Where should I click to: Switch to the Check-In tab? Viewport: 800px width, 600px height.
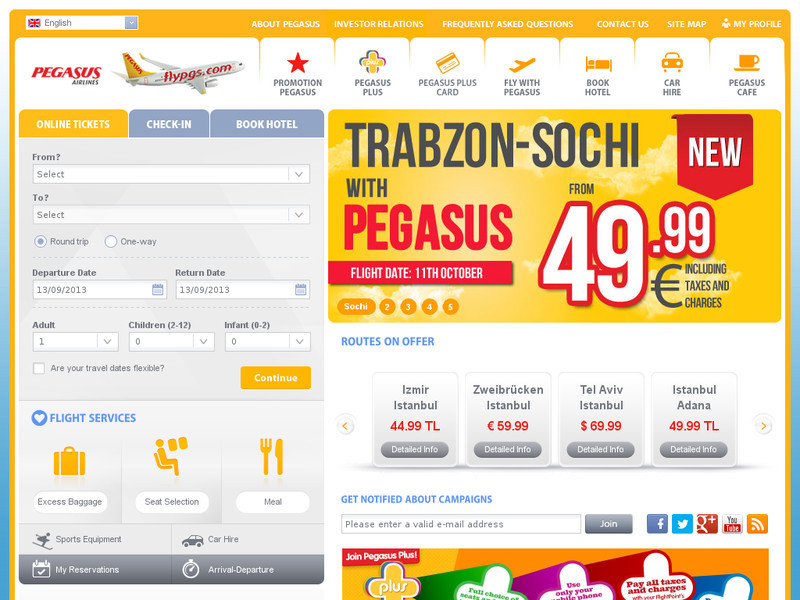coord(169,124)
